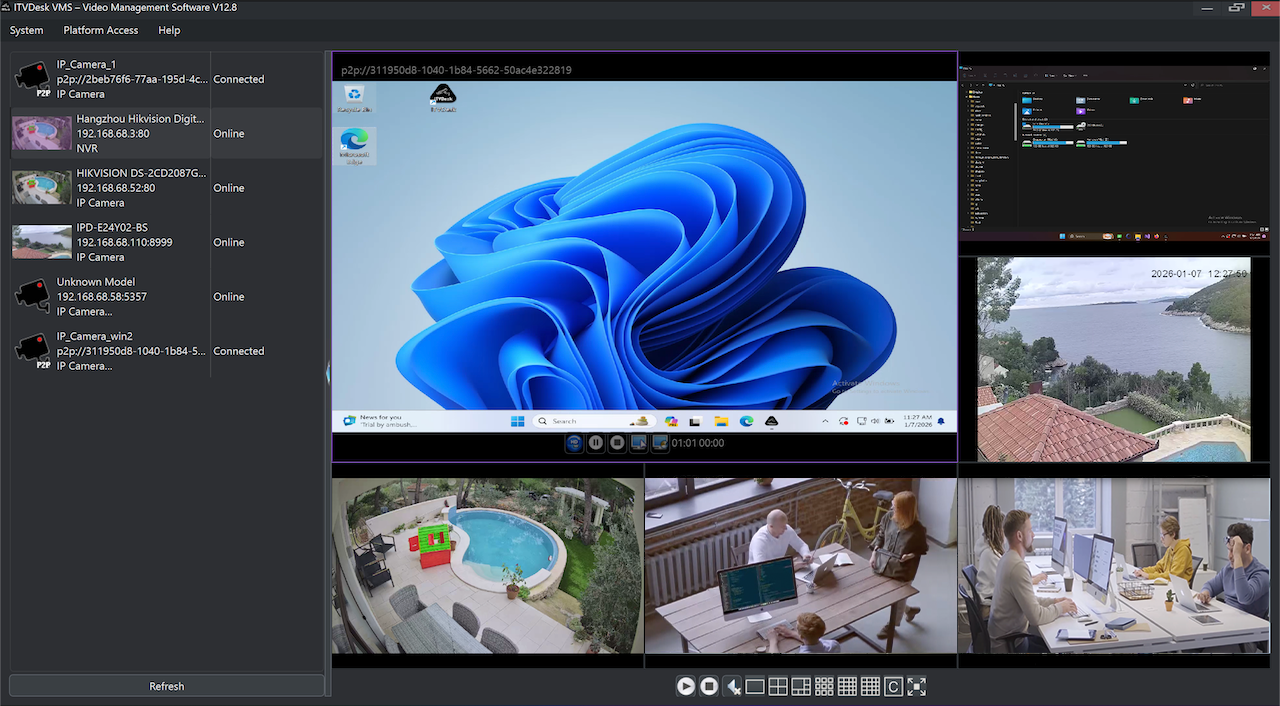Viewport: 1280px width, 706px height.
Task: Open the Help menu
Action: 168,30
